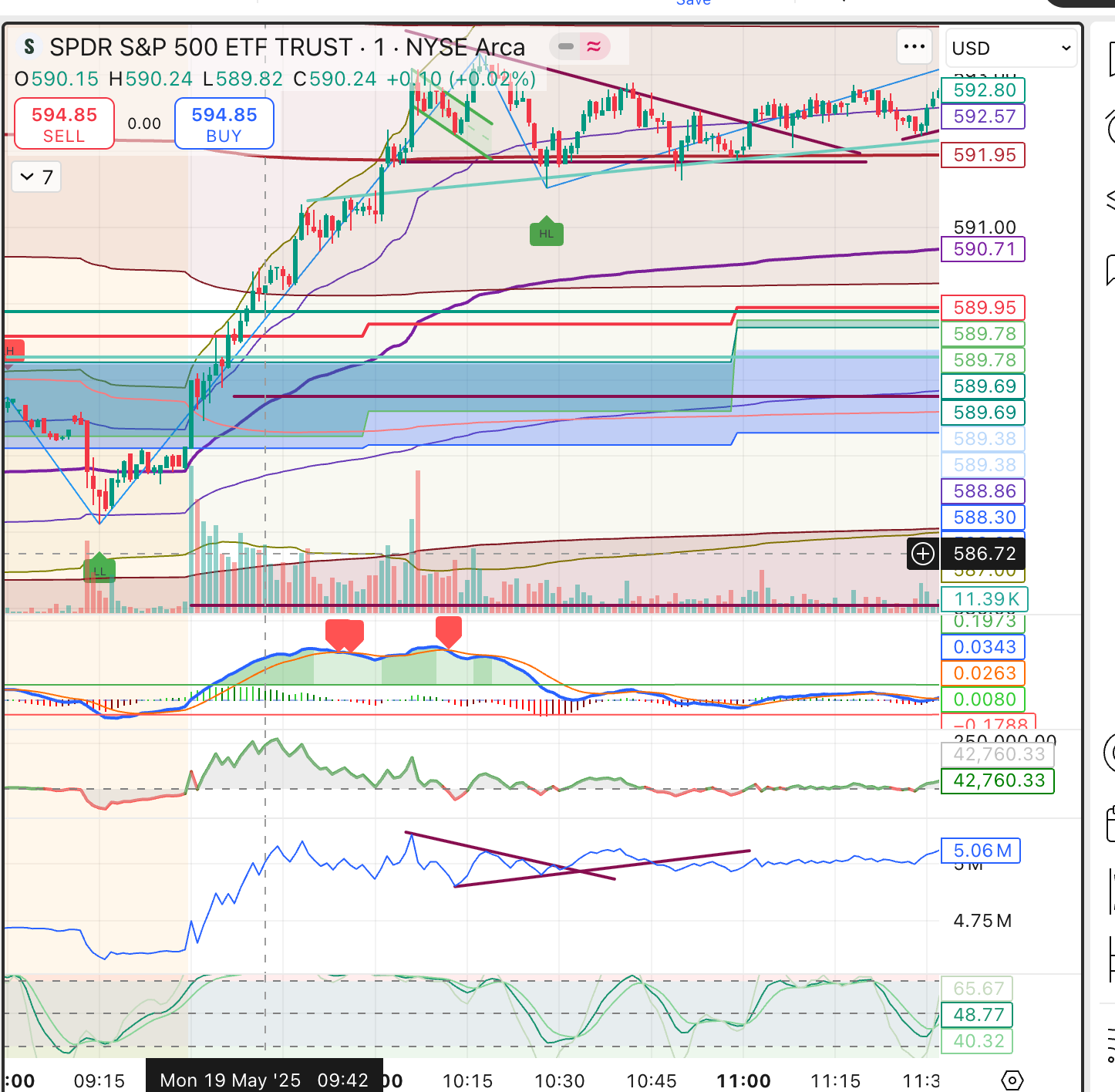
Task: Click the 48.77 oscillator label
Action: 978,1015
